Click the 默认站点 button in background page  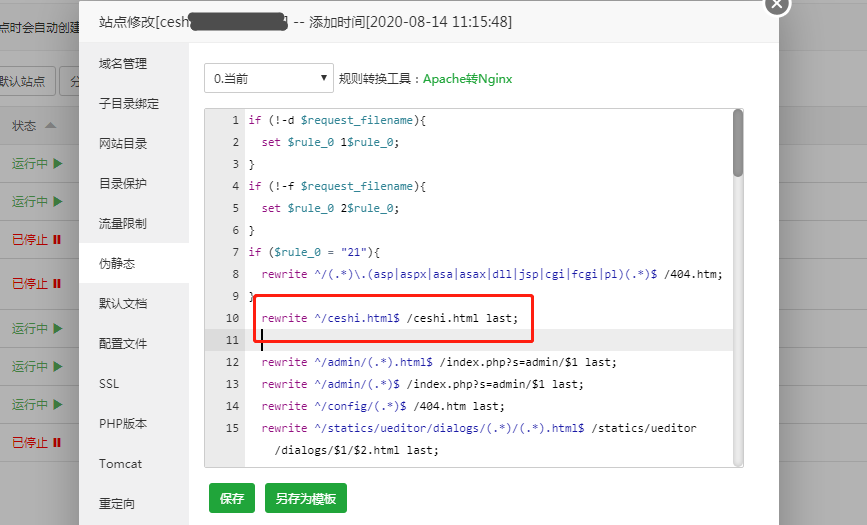(x=27, y=81)
